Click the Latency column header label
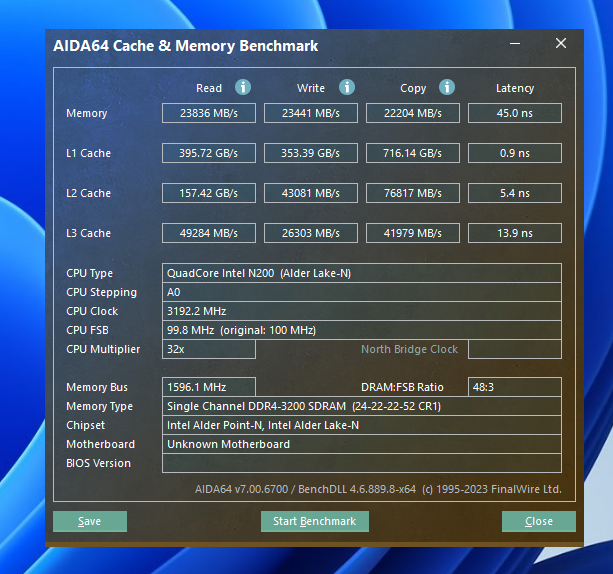 (x=515, y=88)
